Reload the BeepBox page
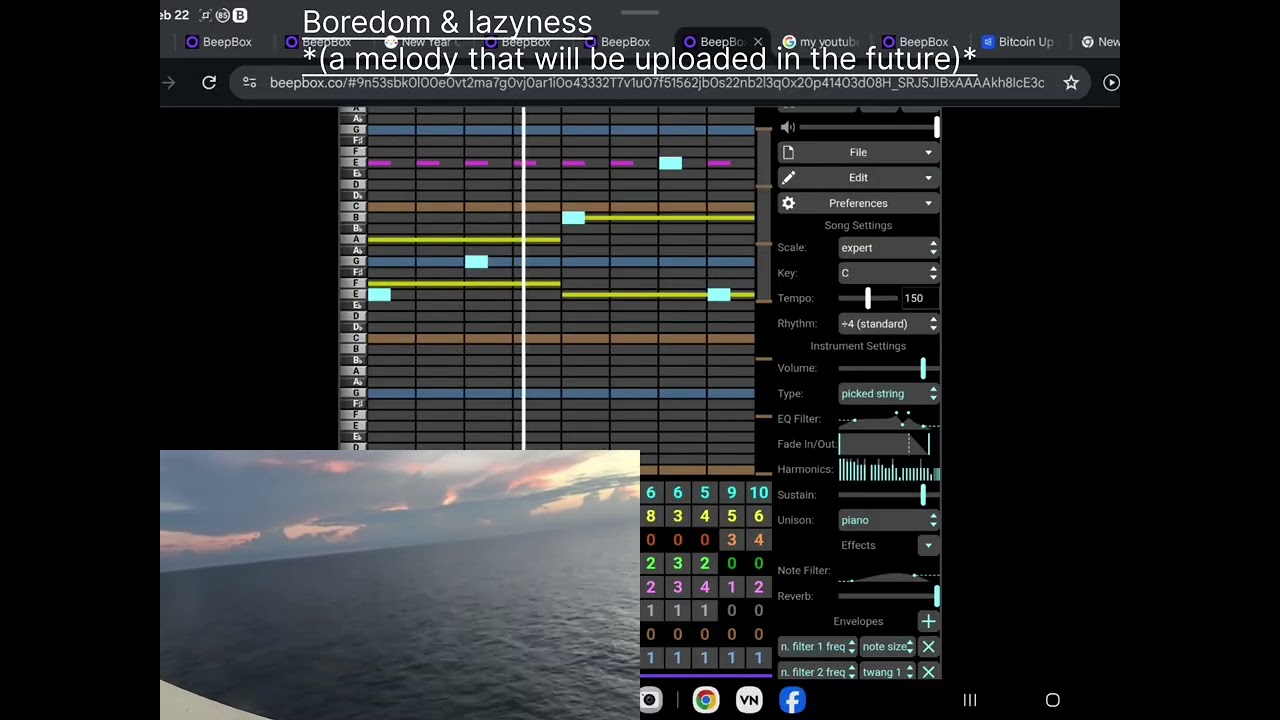The image size is (1280, 720). (x=209, y=83)
